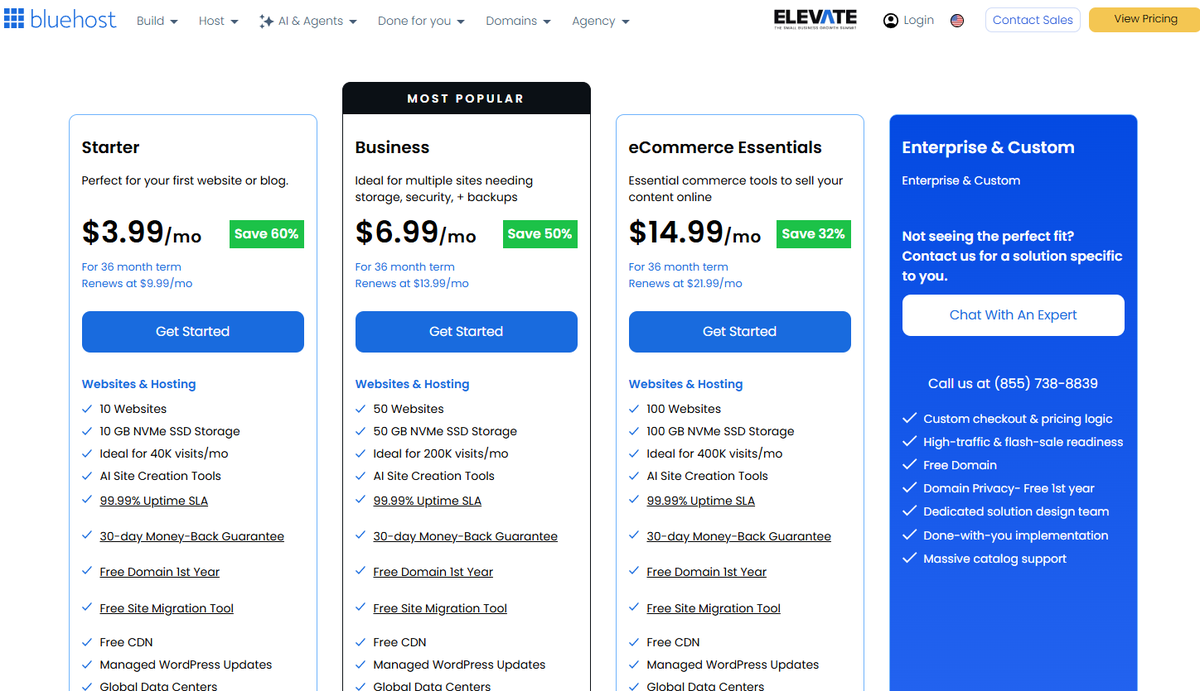Screen dimensions: 1200x691
Task: Click the $3.99/mo price
Action: click(x=142, y=232)
